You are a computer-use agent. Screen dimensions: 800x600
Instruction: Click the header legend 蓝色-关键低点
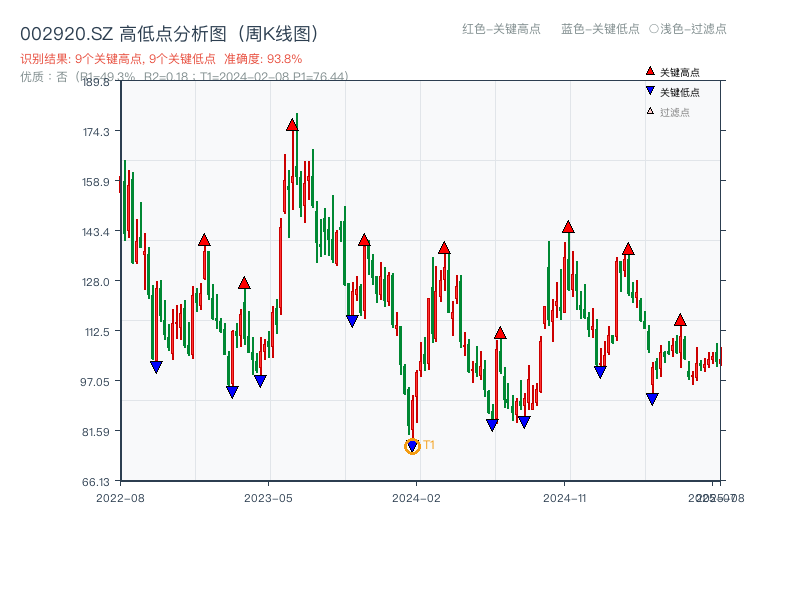coord(600,29)
